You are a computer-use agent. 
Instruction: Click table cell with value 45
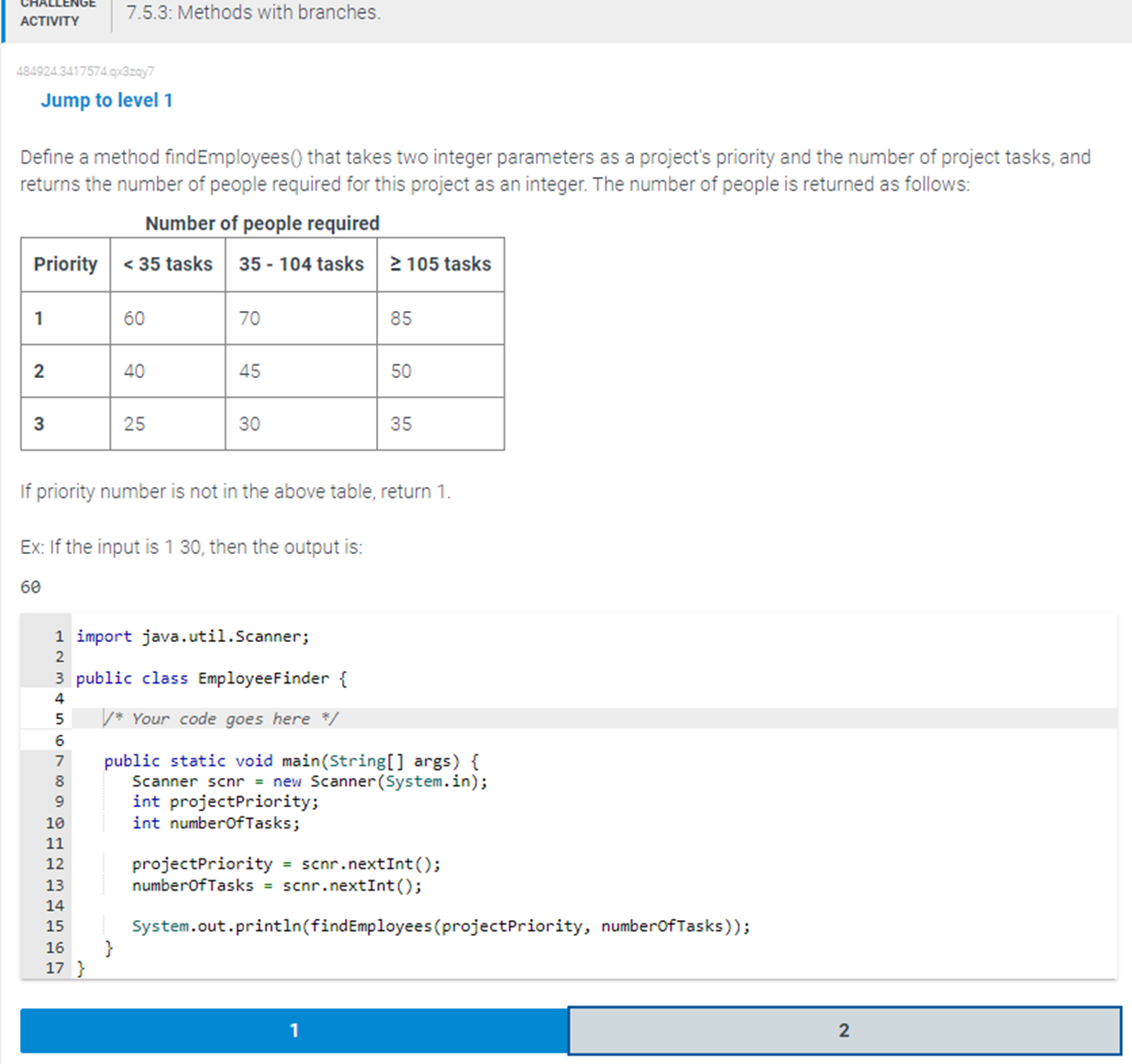point(301,371)
